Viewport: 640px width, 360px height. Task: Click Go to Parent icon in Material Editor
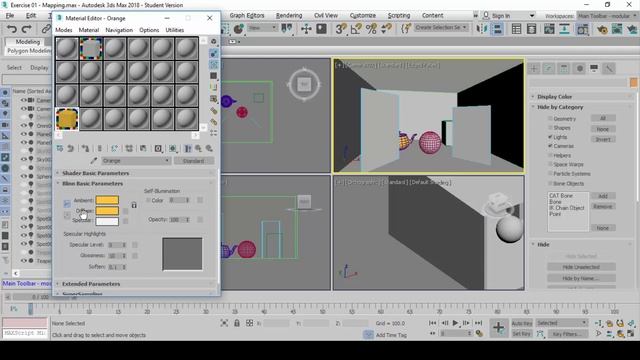[198, 149]
